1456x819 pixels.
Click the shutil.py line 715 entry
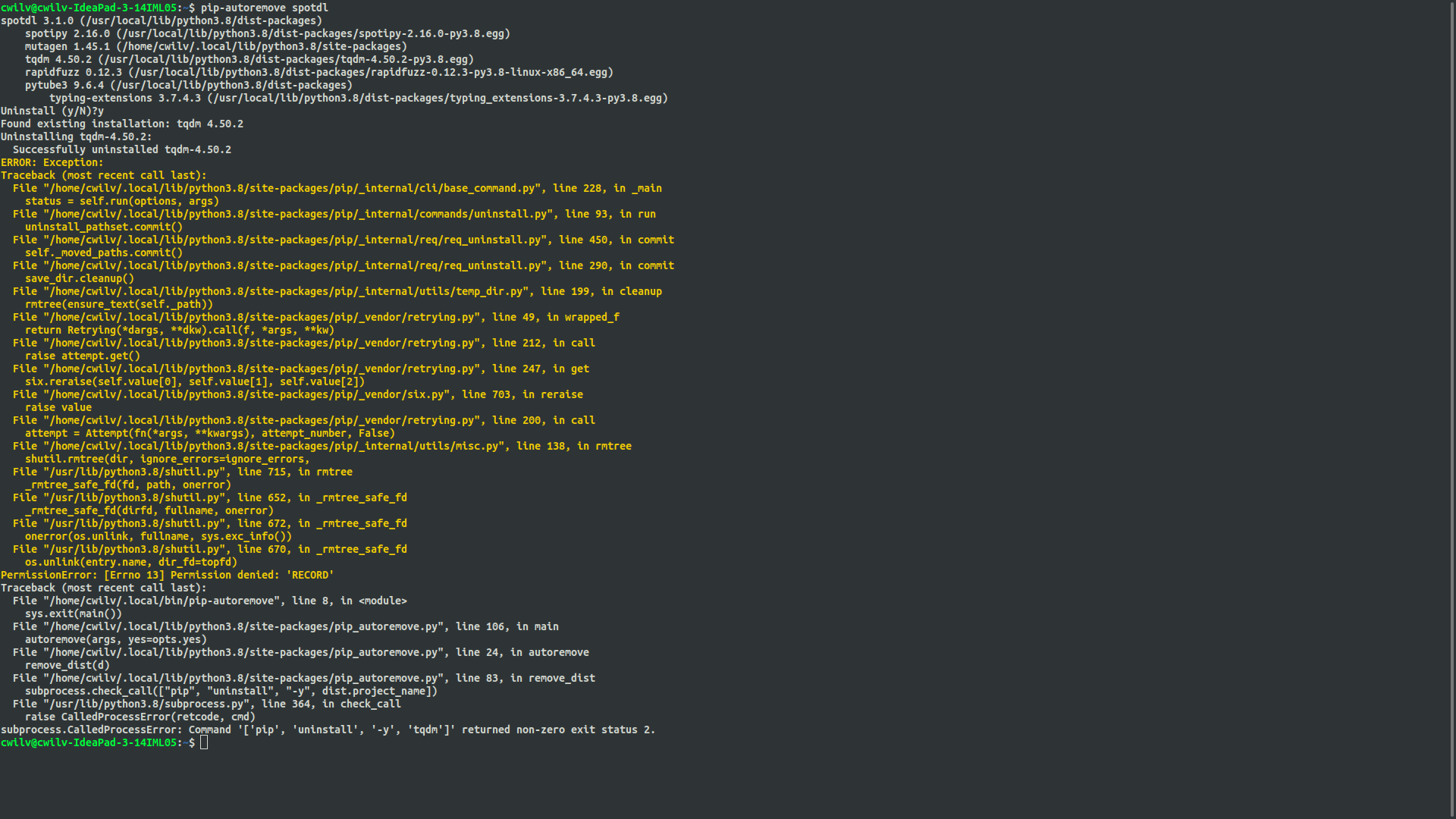click(182, 472)
